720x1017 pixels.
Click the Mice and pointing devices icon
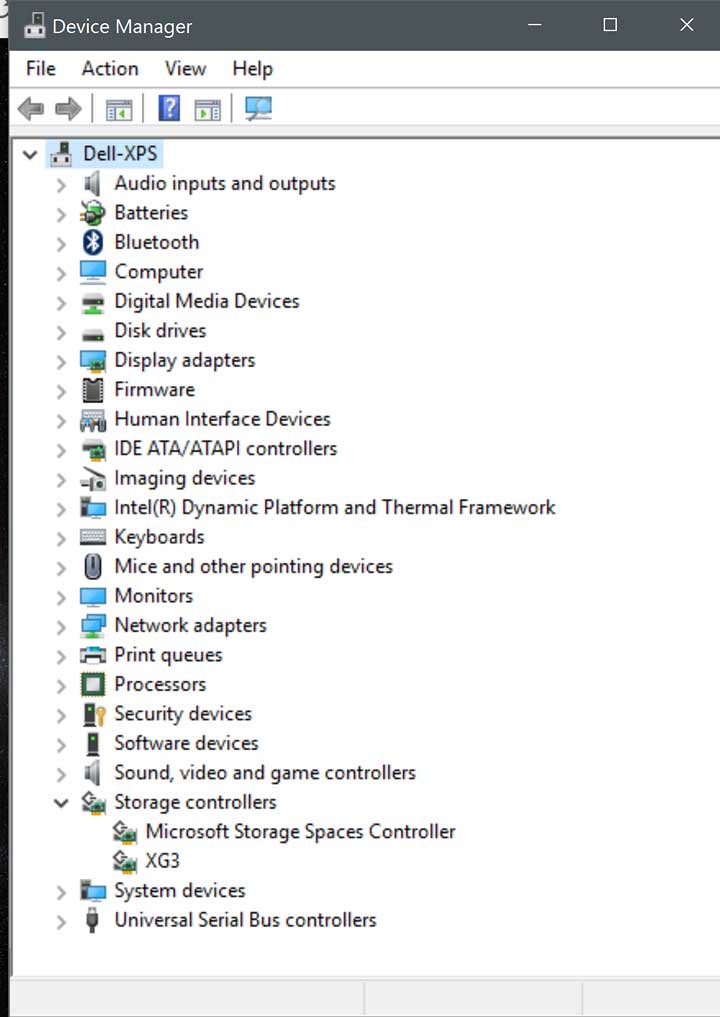(93, 566)
